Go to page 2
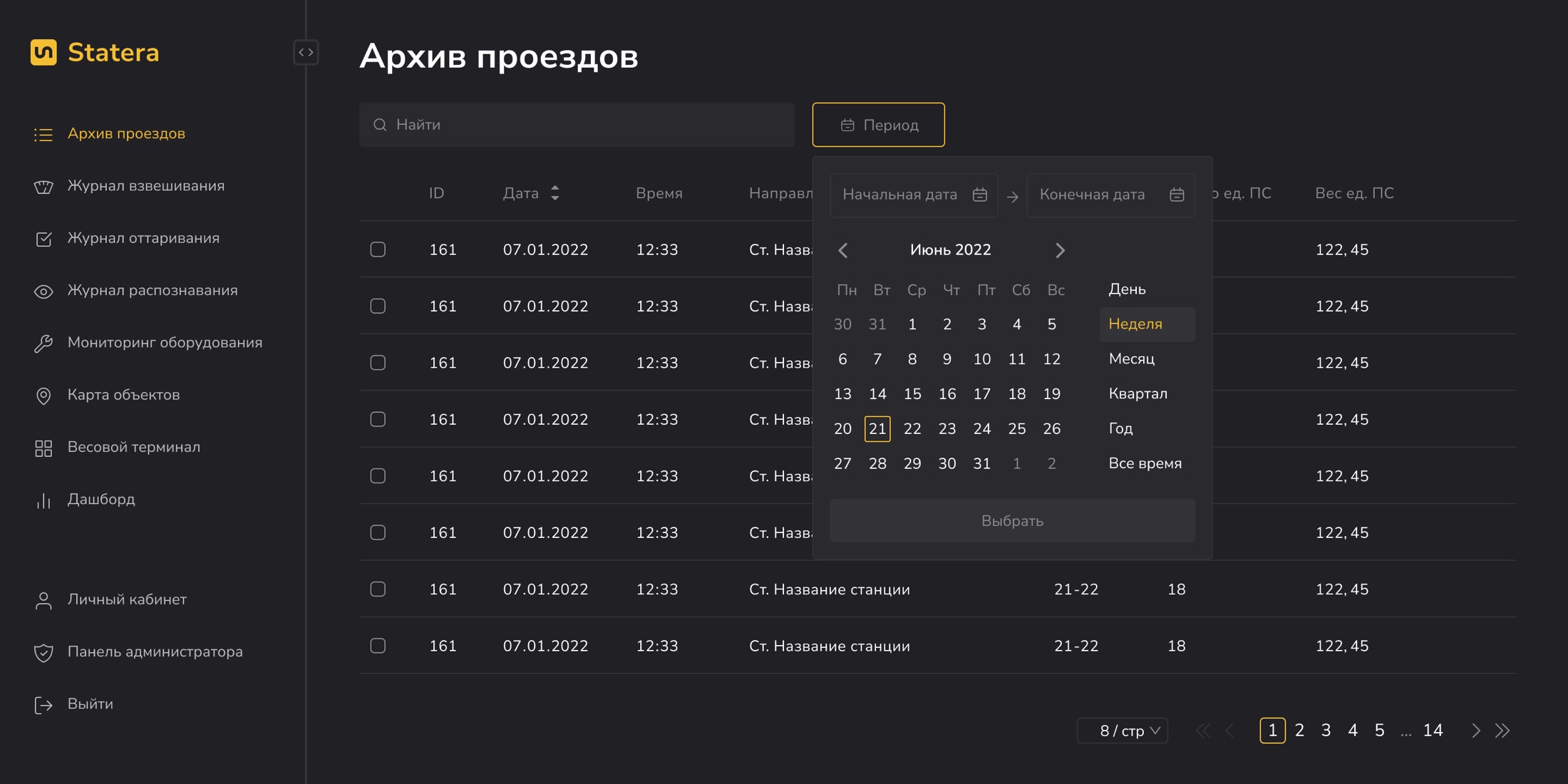The width and height of the screenshot is (1568, 784). click(x=1299, y=731)
